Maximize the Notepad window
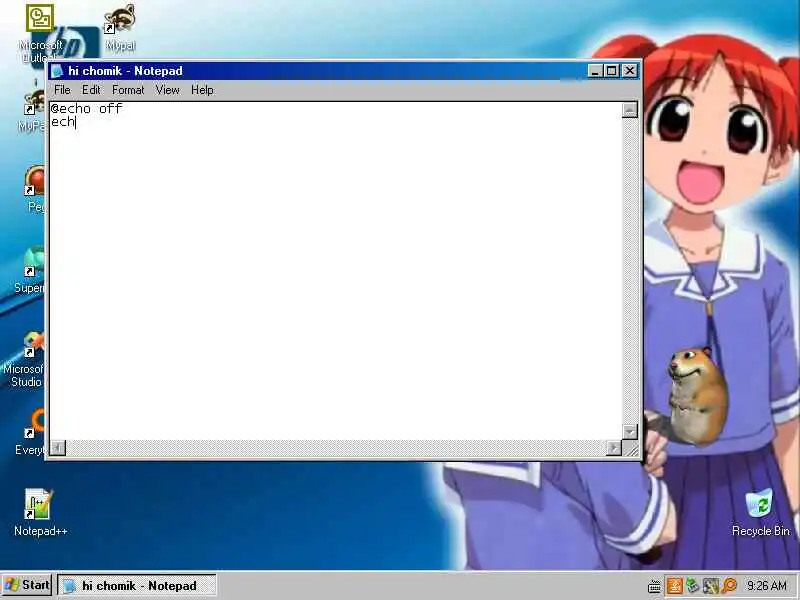 (612, 71)
